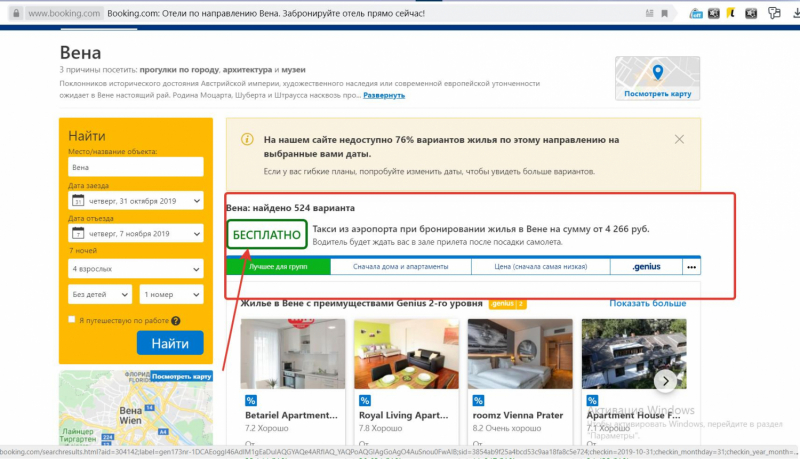Image resolution: width=800 pixels, height=459 pixels.
Task: Click the 'БЕСПЛАТНО' taxi offer badge
Action: (x=267, y=235)
